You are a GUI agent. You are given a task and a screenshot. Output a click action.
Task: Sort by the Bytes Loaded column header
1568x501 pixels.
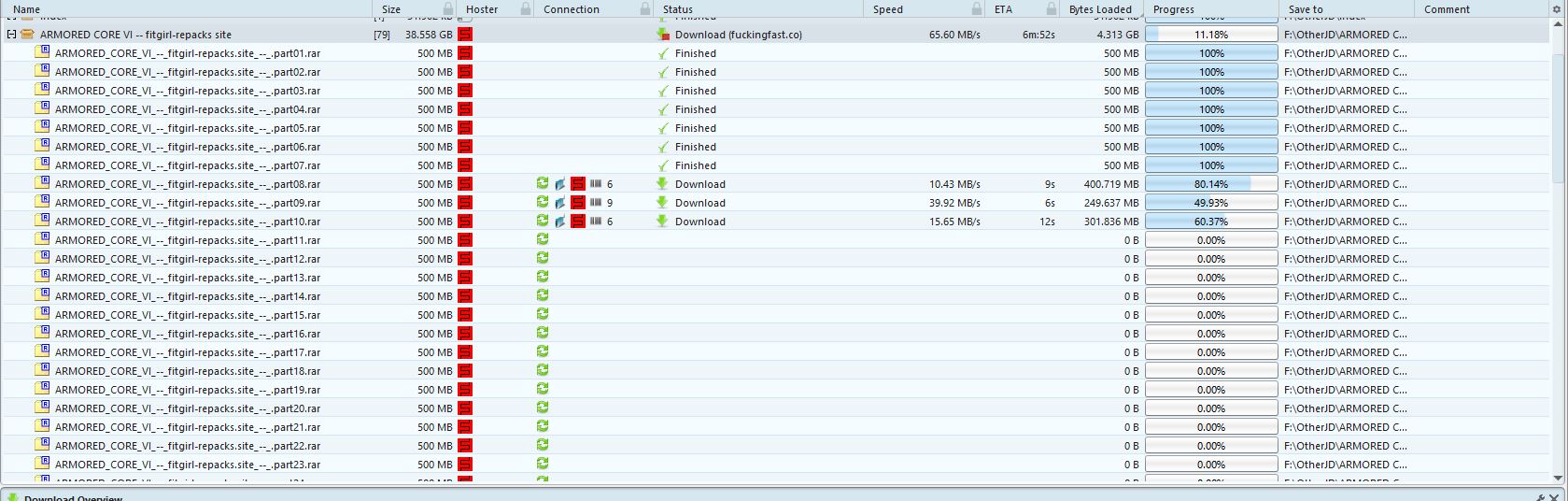[1100, 9]
